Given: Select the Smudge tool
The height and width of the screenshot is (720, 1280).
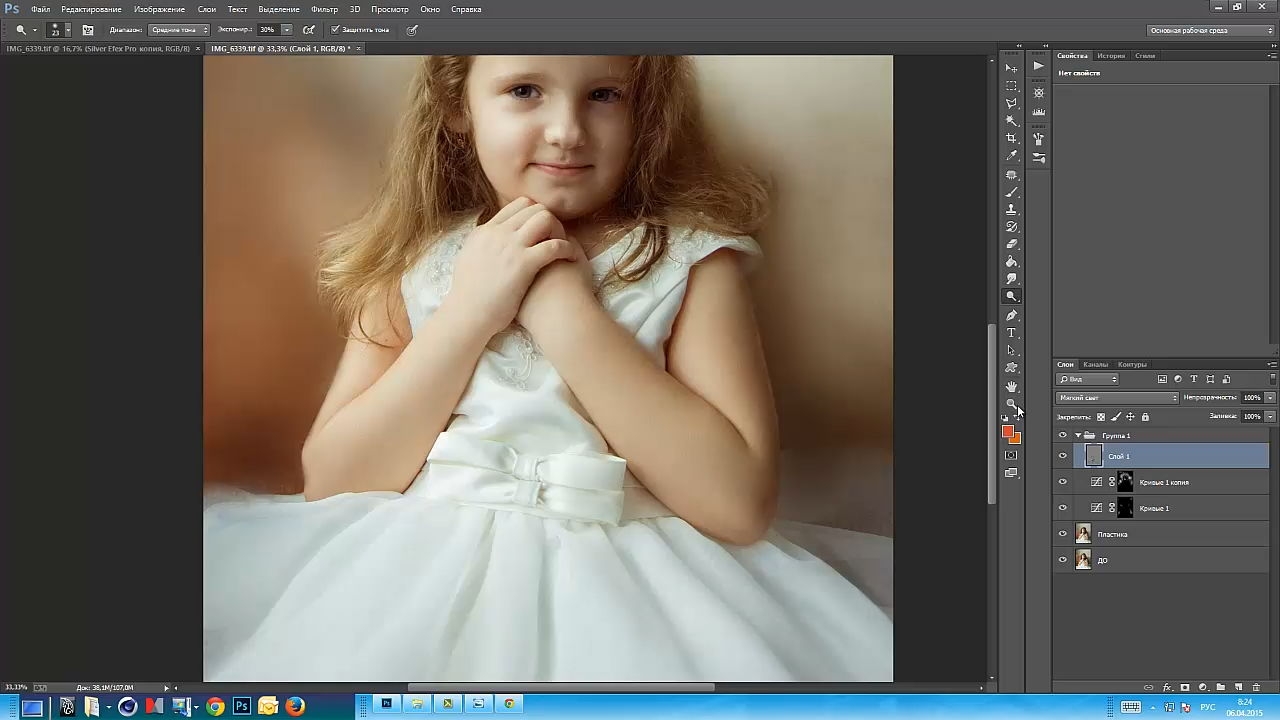Looking at the screenshot, I should click(1012, 279).
